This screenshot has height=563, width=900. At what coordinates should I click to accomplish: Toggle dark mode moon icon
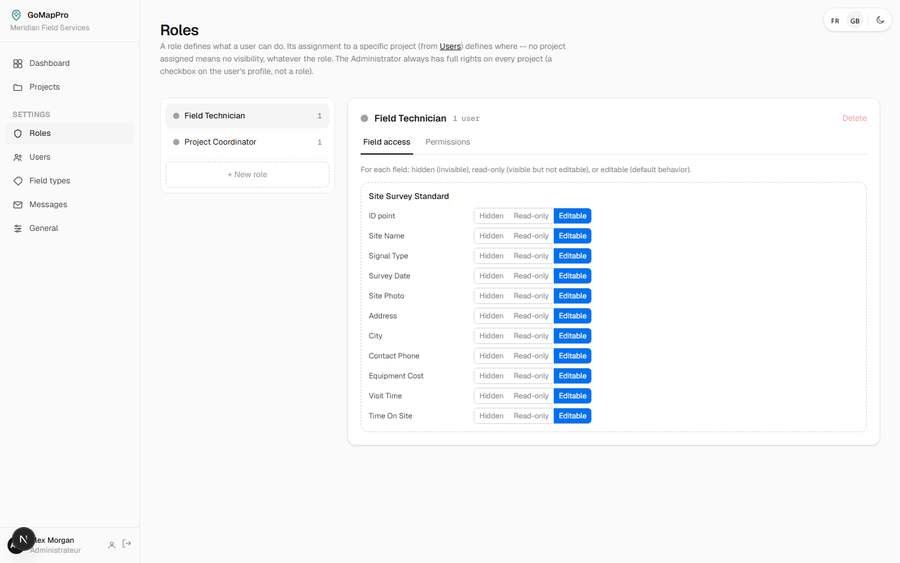coord(880,21)
